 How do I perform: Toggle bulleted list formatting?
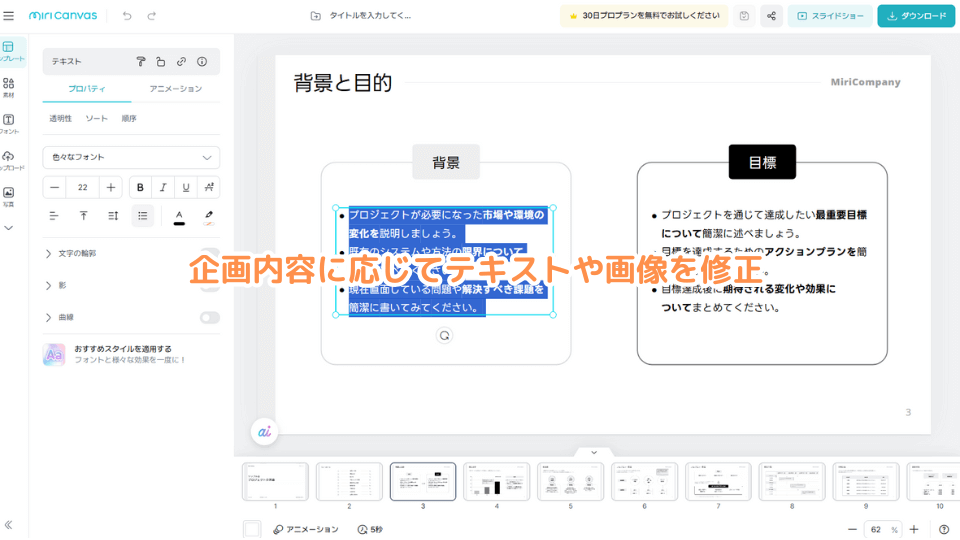pyautogui.click(x=143, y=216)
